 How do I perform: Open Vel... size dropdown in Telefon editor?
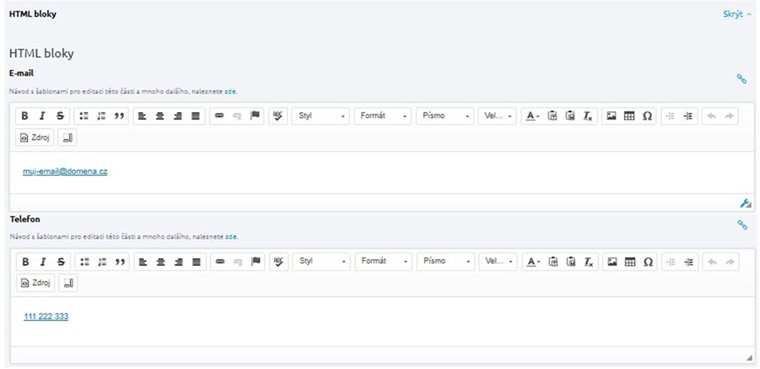click(x=498, y=261)
